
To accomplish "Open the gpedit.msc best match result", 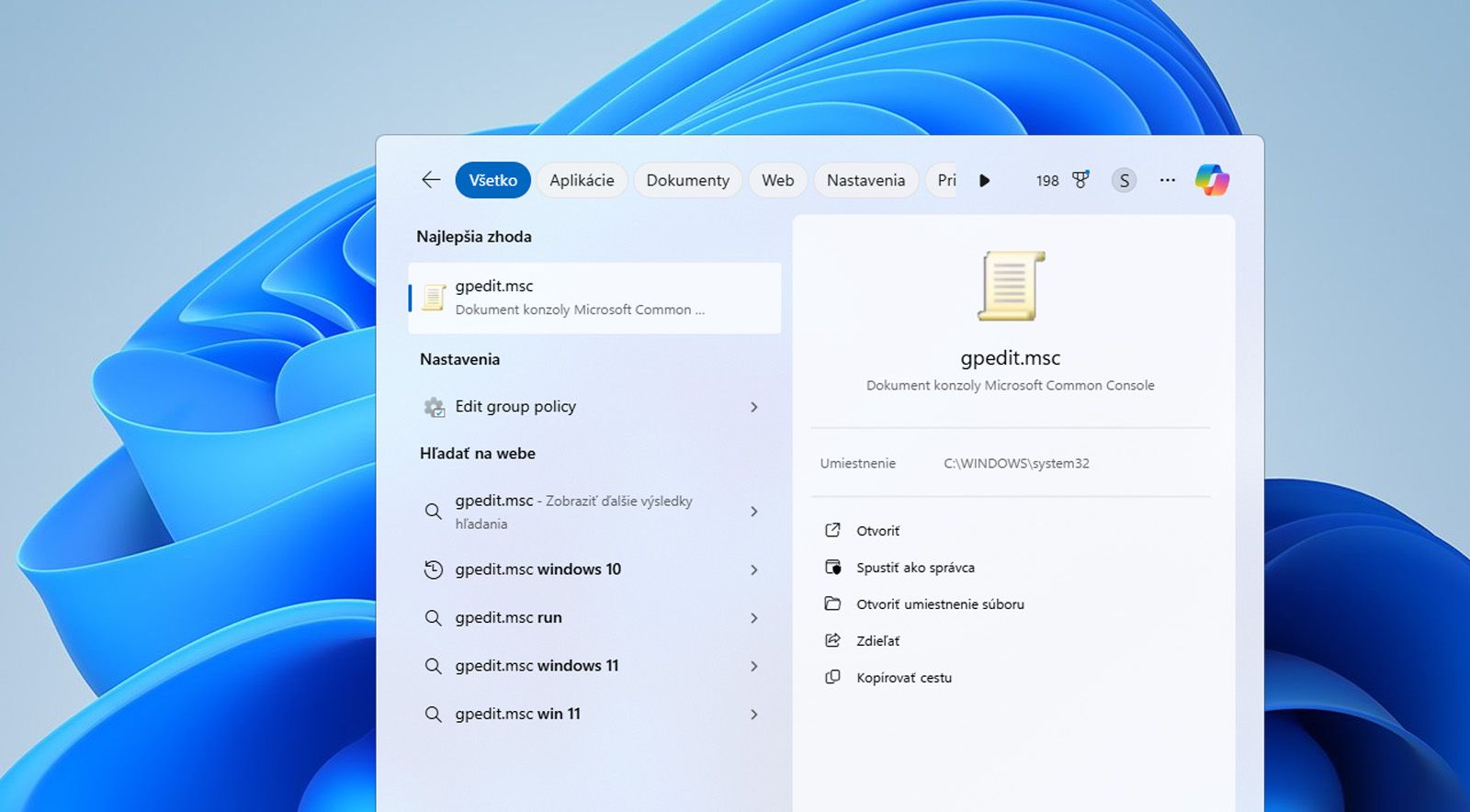I will (594, 298).
